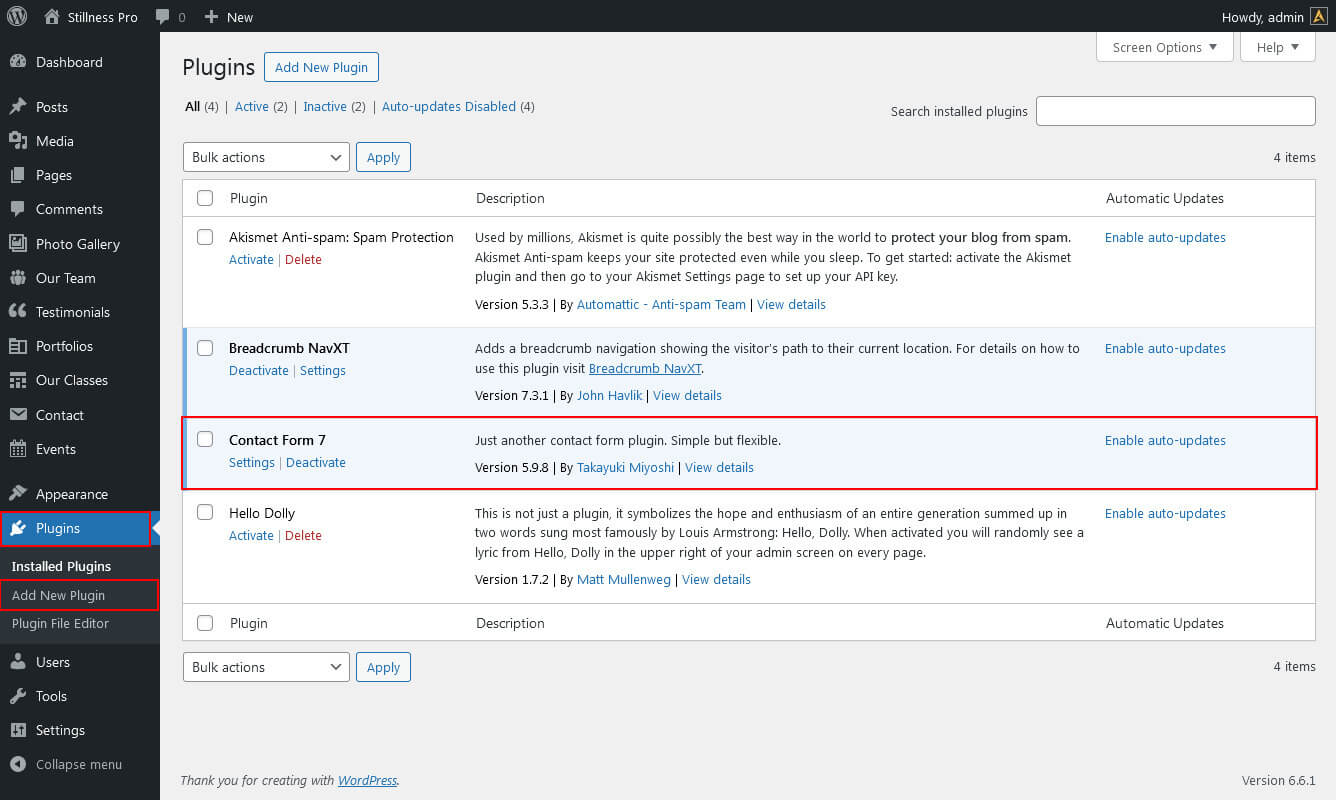Click the Portfolios icon in sidebar
This screenshot has width=1336, height=800.
click(18, 346)
